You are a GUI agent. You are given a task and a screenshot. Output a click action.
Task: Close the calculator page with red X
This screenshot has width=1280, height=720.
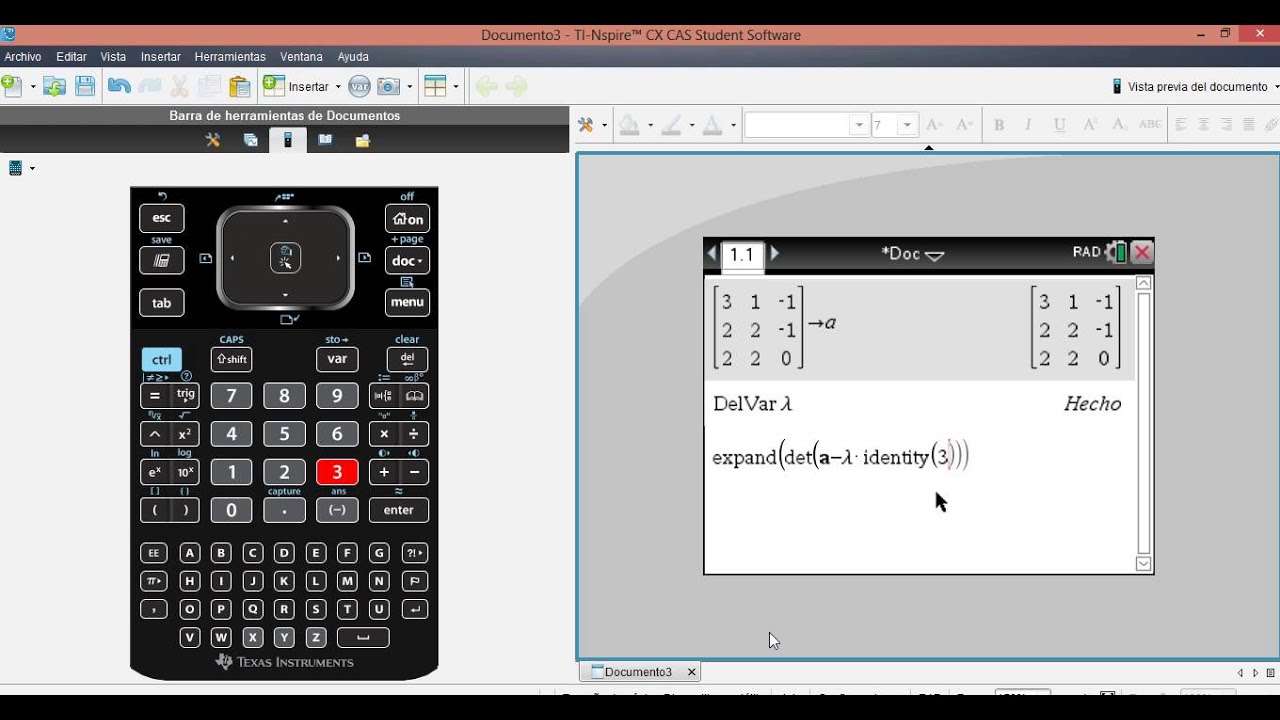(x=1142, y=253)
